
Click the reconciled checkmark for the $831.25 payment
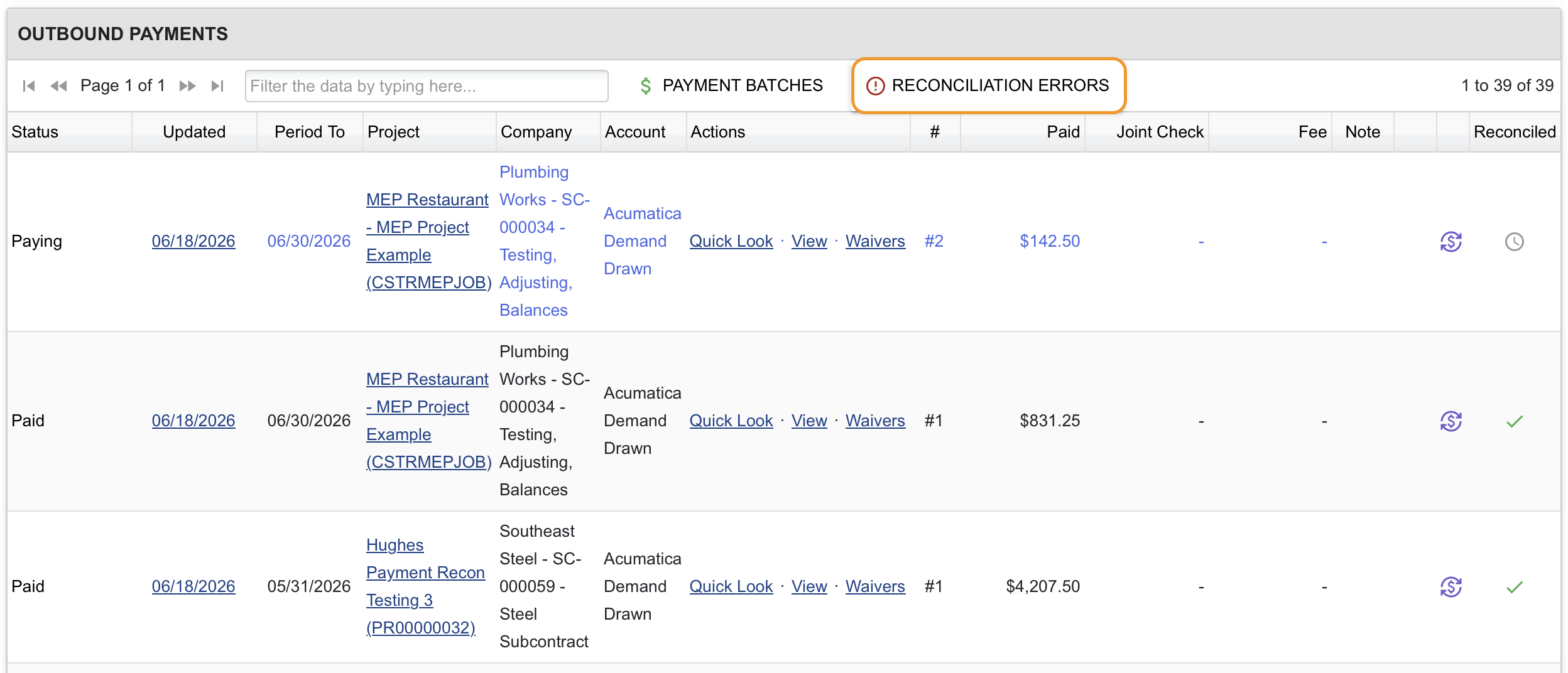click(x=1515, y=421)
